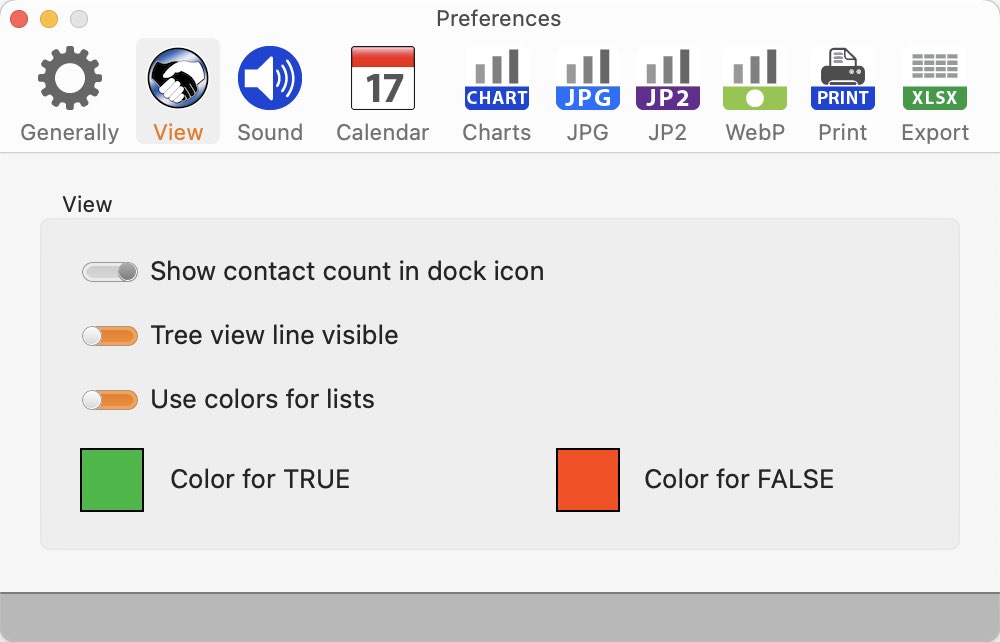Viewport: 1000px width, 642px height.
Task: Click the Preferences window title bar
Action: pos(499,18)
